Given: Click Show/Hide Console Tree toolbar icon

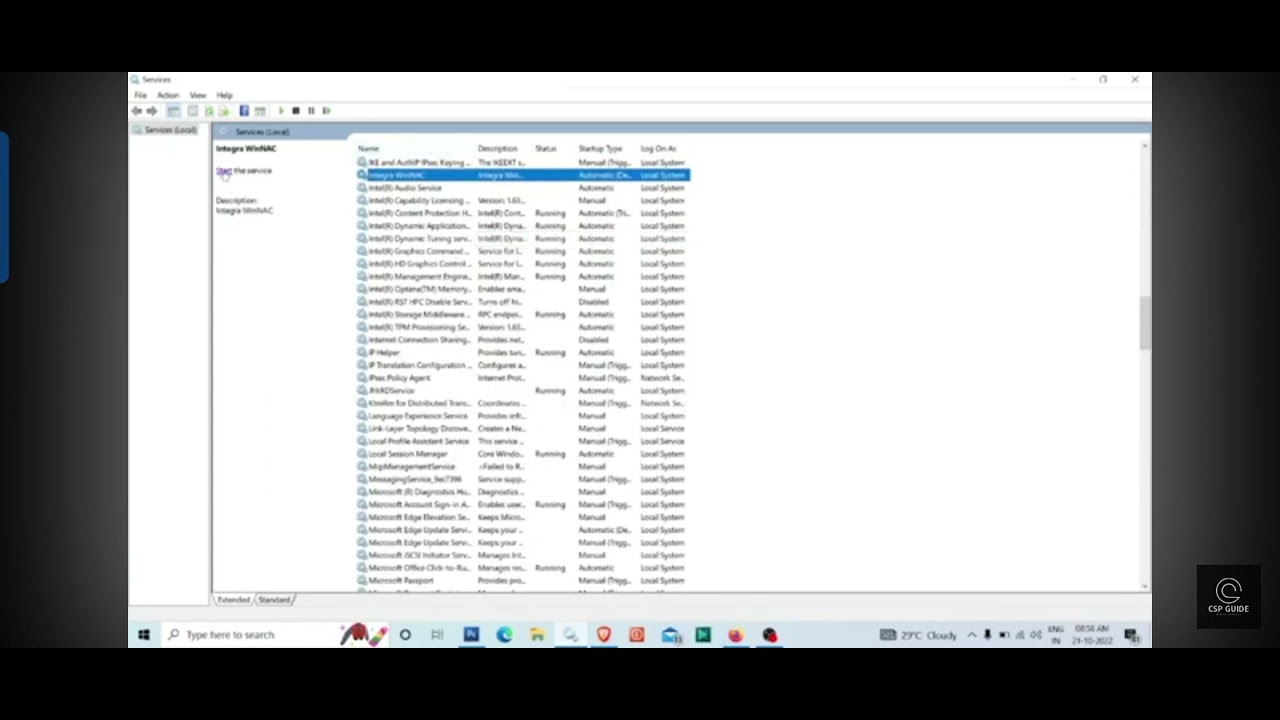Looking at the screenshot, I should 173,111.
